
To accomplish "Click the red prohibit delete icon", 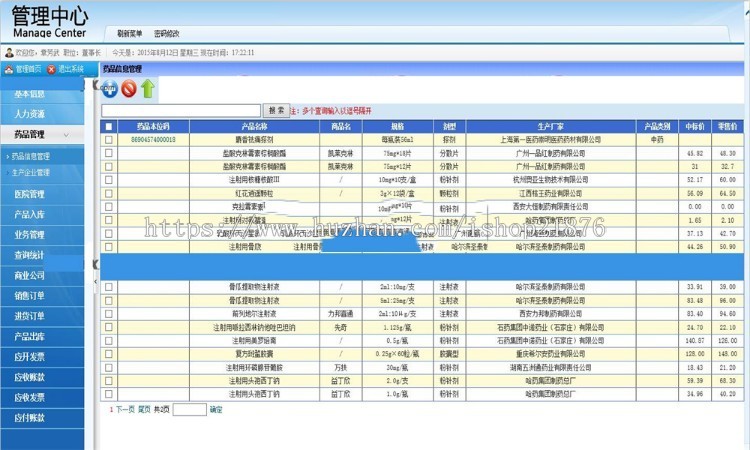I will (x=128, y=89).
